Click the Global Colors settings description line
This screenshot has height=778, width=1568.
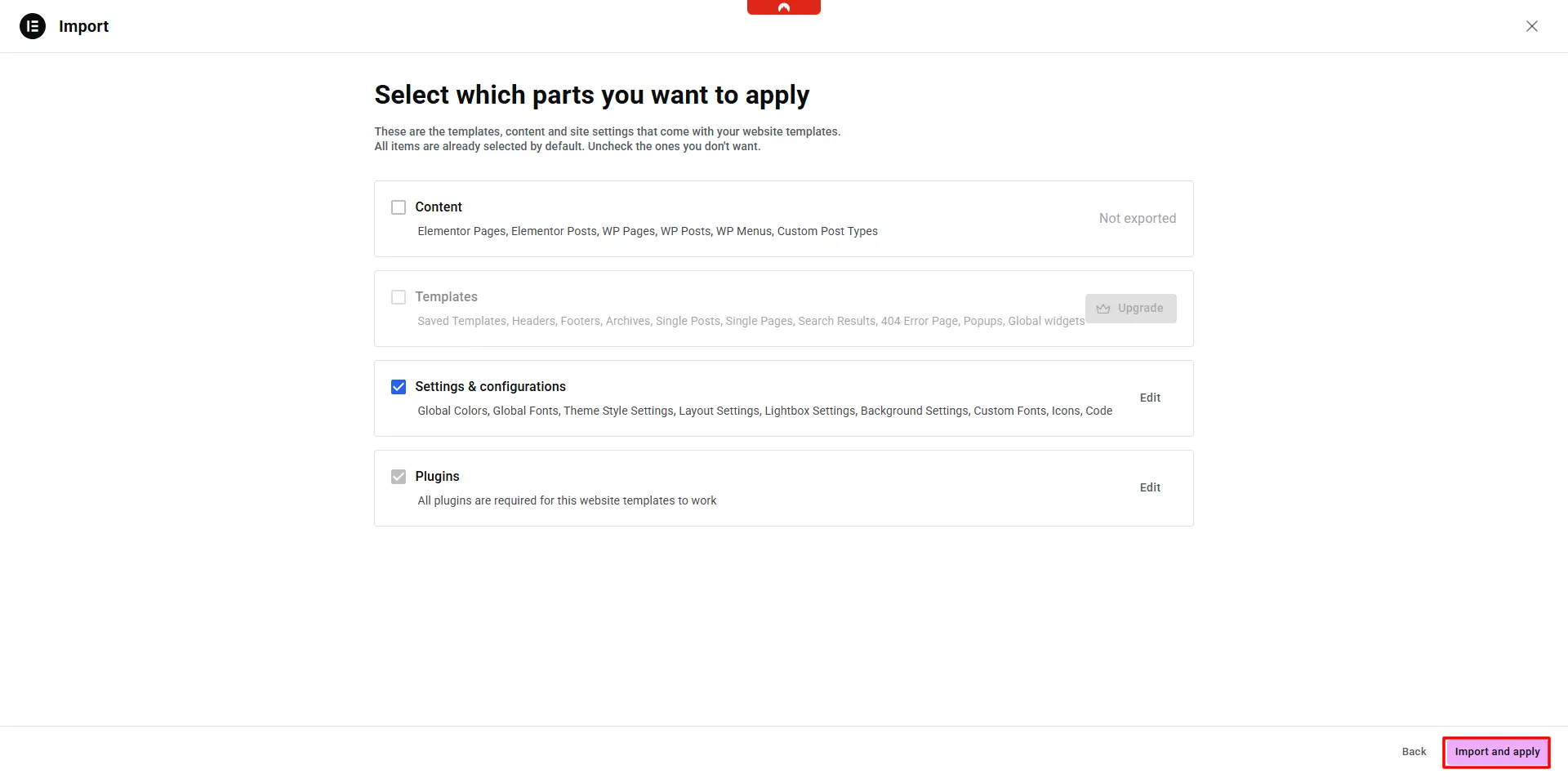[x=764, y=411]
